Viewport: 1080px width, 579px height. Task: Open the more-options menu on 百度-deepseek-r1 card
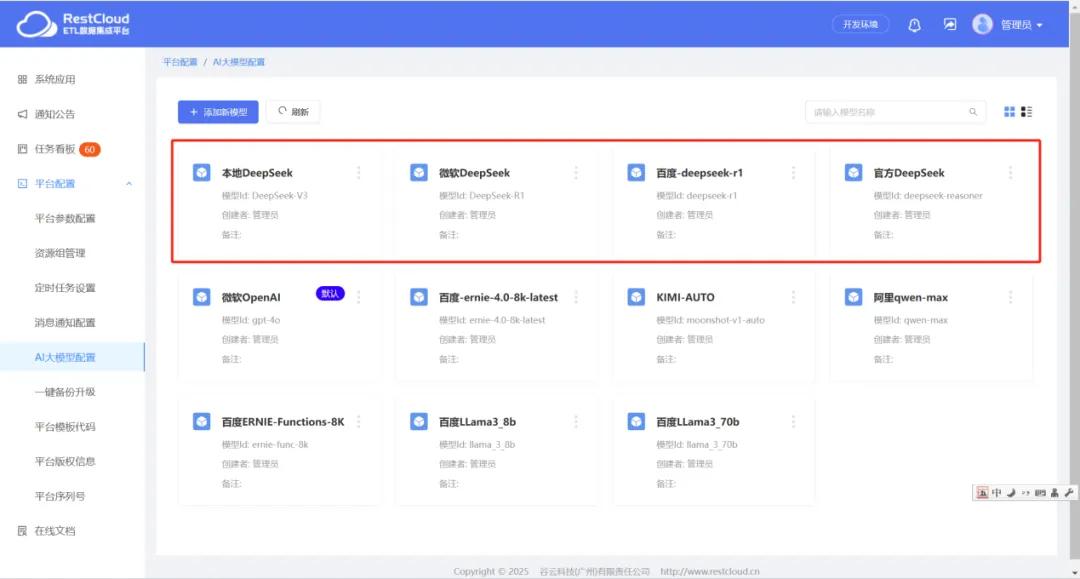tap(793, 172)
